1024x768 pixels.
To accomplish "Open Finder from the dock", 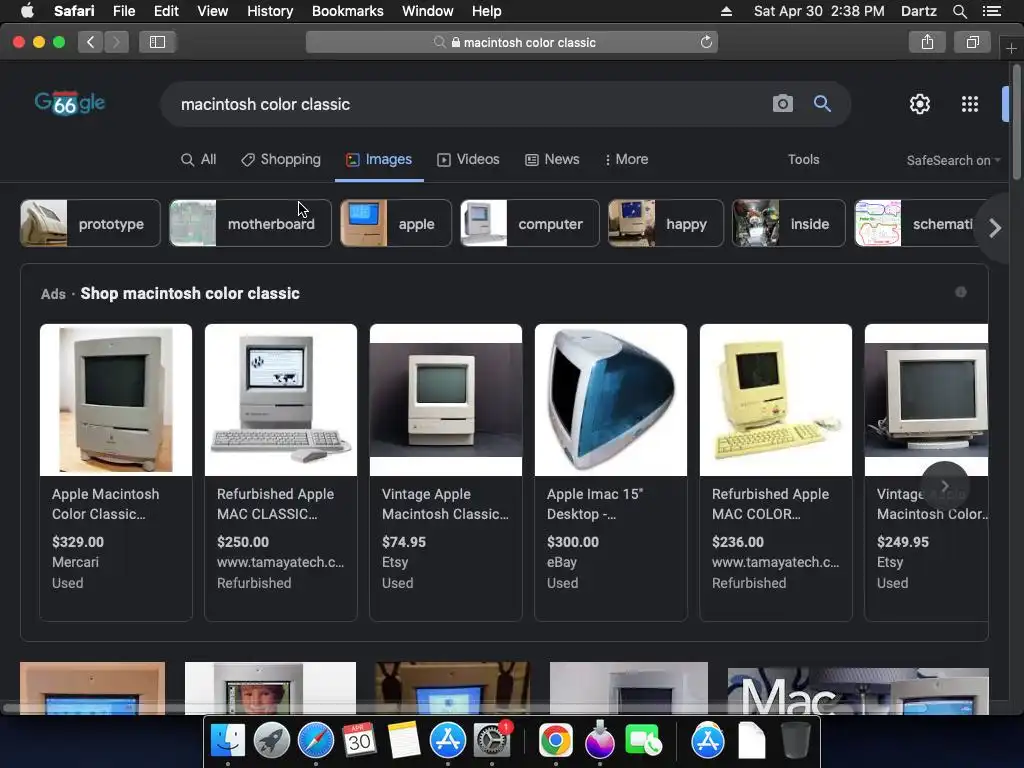I will 227,741.
